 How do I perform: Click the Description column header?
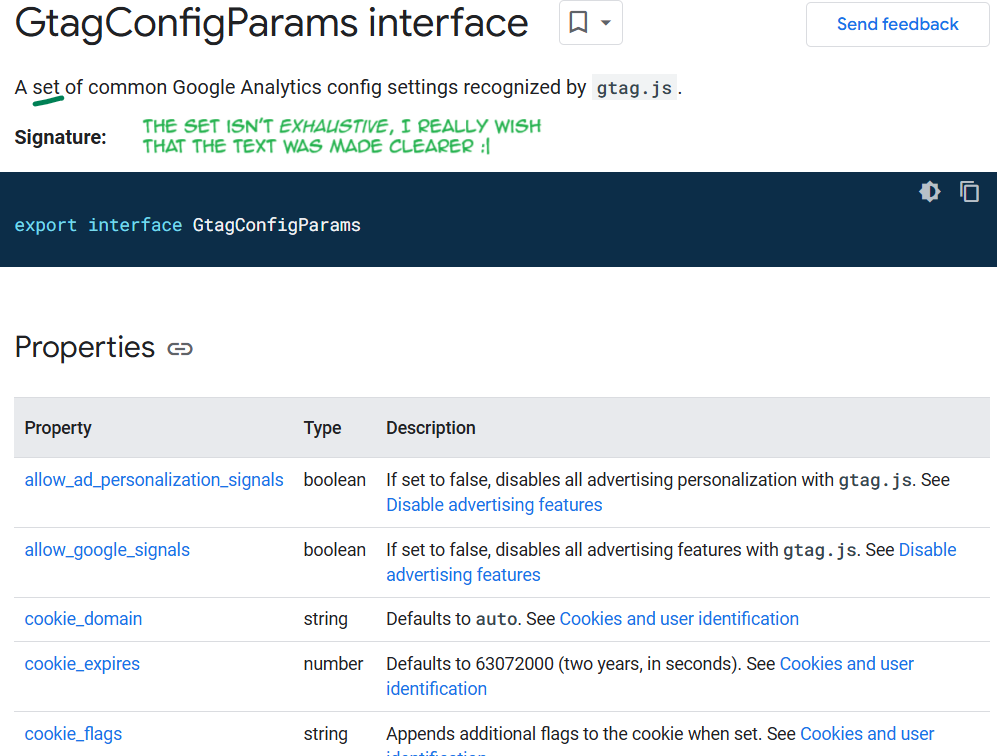click(430, 428)
